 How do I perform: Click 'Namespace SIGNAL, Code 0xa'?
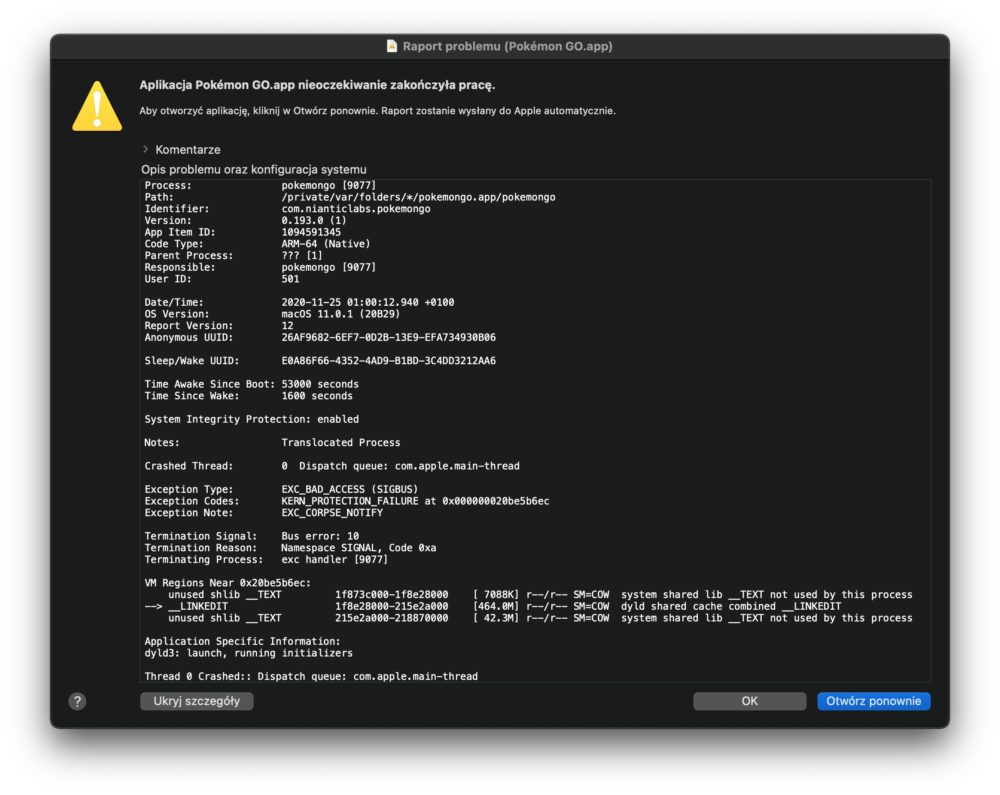coord(358,548)
